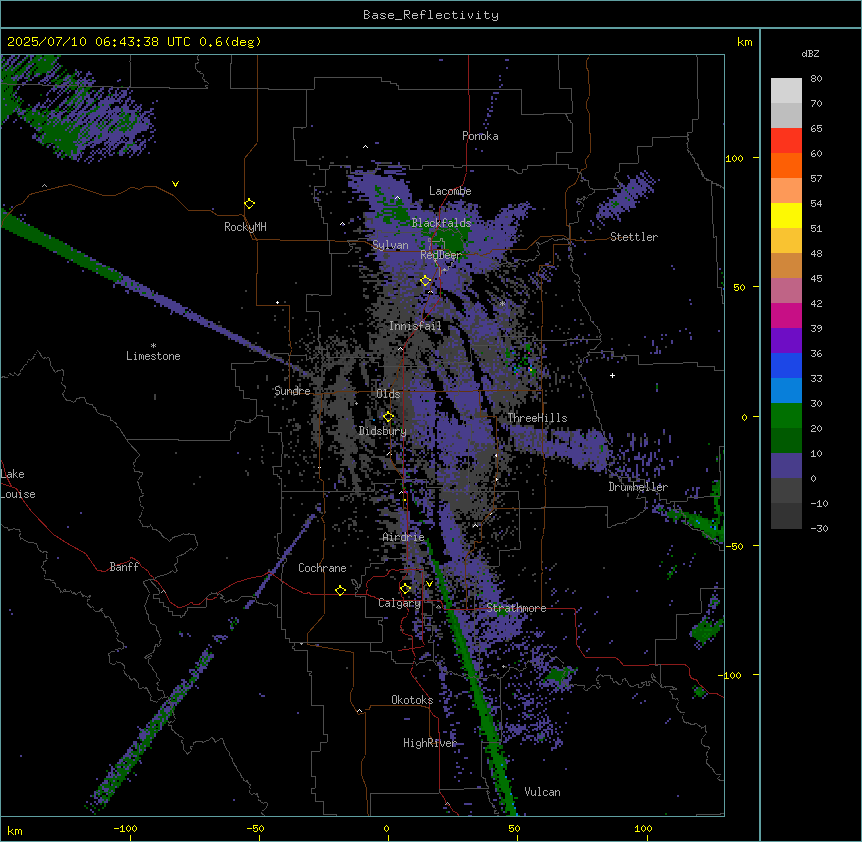Select the bright yellow 51-54 dBZ swatch
Viewport: 862px width, 842px height.
pyautogui.click(x=786, y=215)
